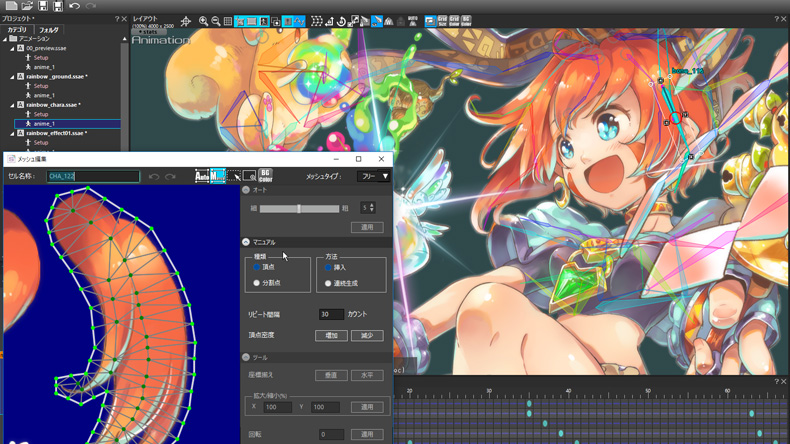Click the リピート間隔 count field
This screenshot has height=444, width=790.
pyautogui.click(x=332, y=314)
